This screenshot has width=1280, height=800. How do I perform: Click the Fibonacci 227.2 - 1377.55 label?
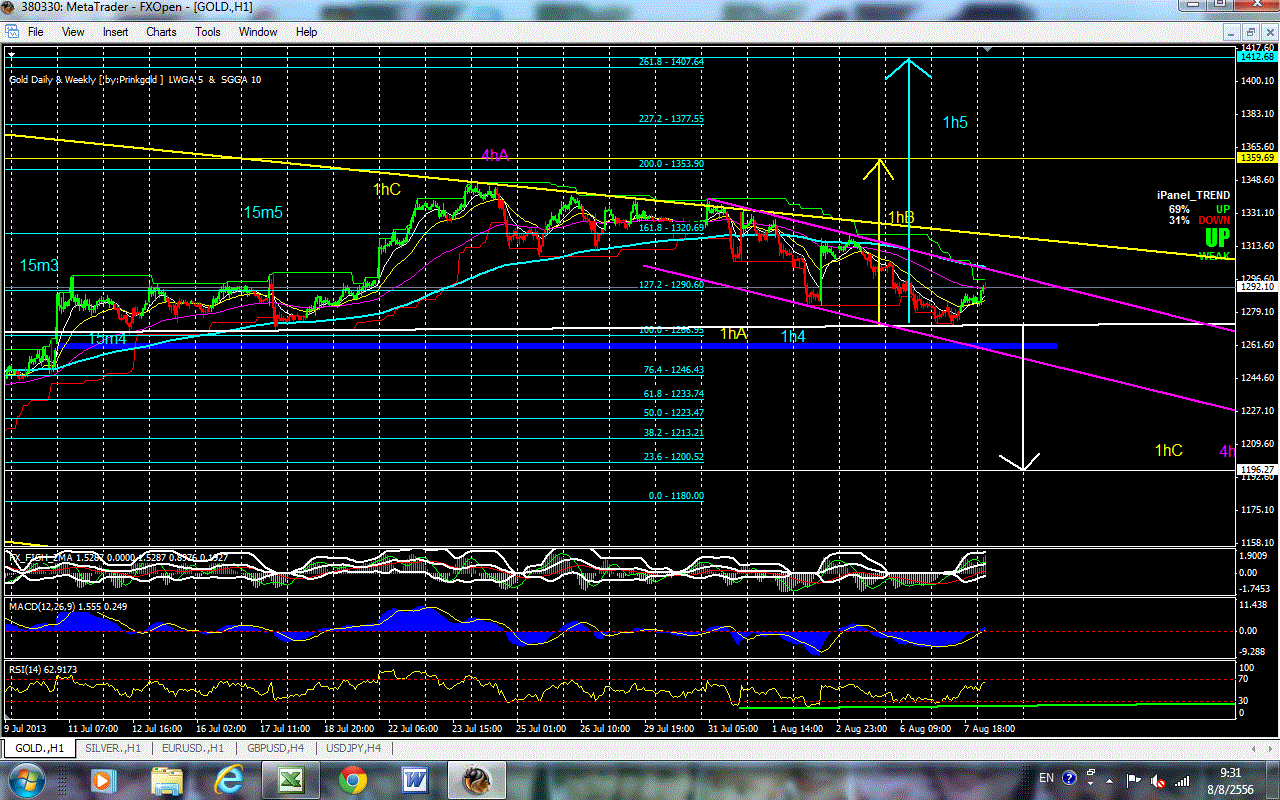[x=671, y=119]
